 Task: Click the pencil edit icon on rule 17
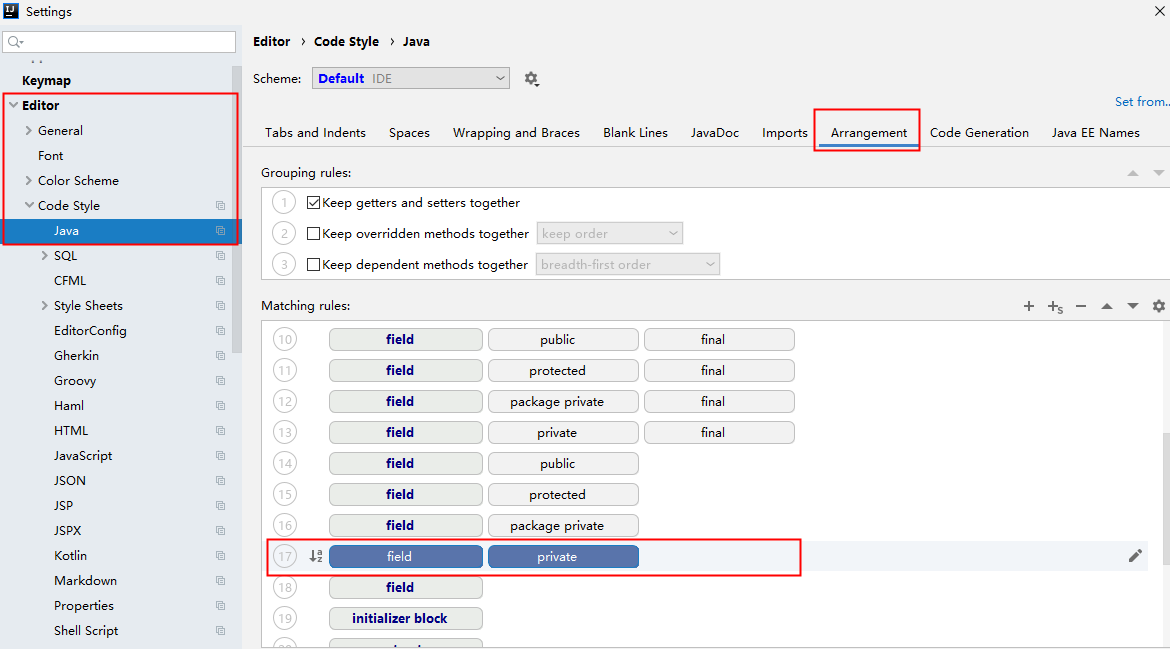point(1135,556)
